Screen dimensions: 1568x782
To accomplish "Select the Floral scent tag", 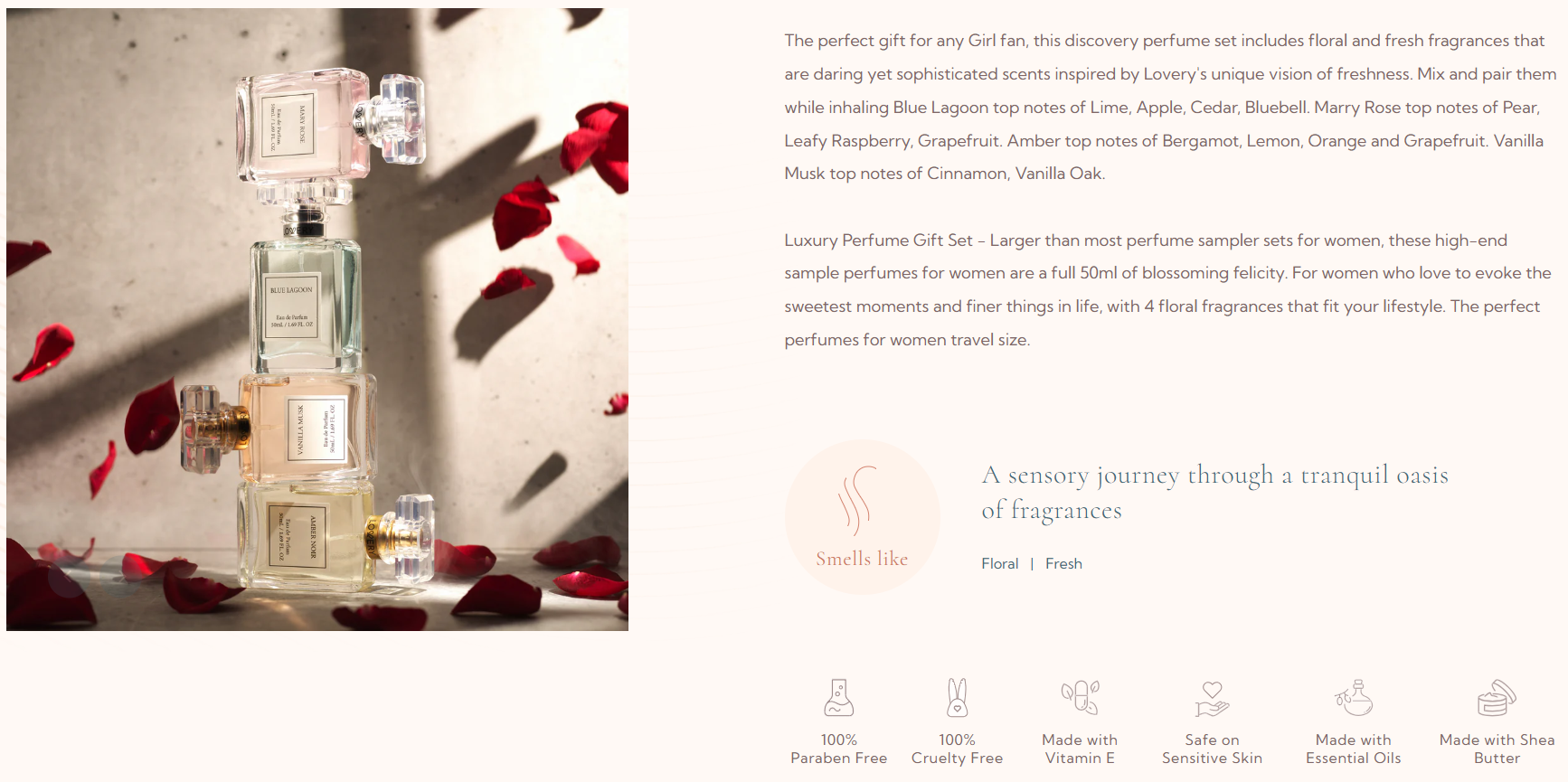I will [x=1000, y=563].
